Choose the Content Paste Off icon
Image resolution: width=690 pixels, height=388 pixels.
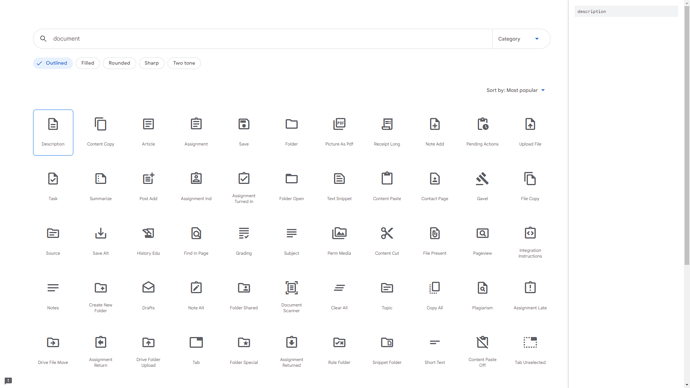pyautogui.click(x=482, y=342)
